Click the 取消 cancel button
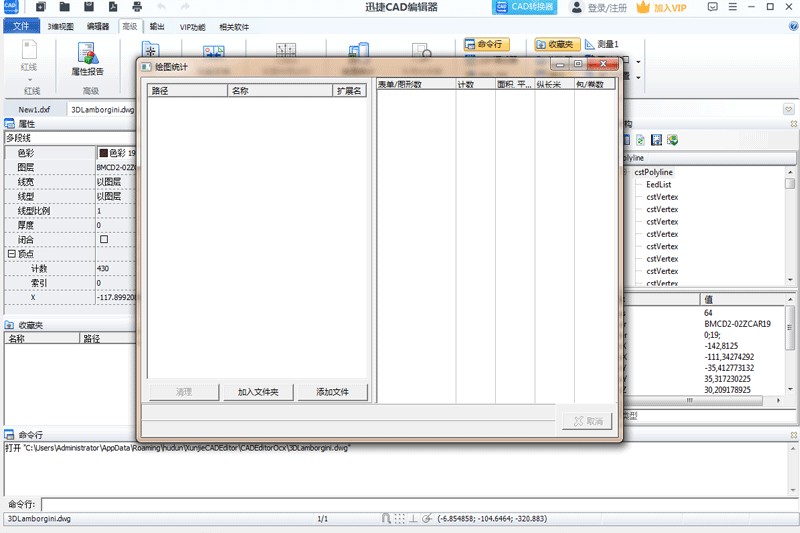This screenshot has height=533, width=800. (587, 421)
